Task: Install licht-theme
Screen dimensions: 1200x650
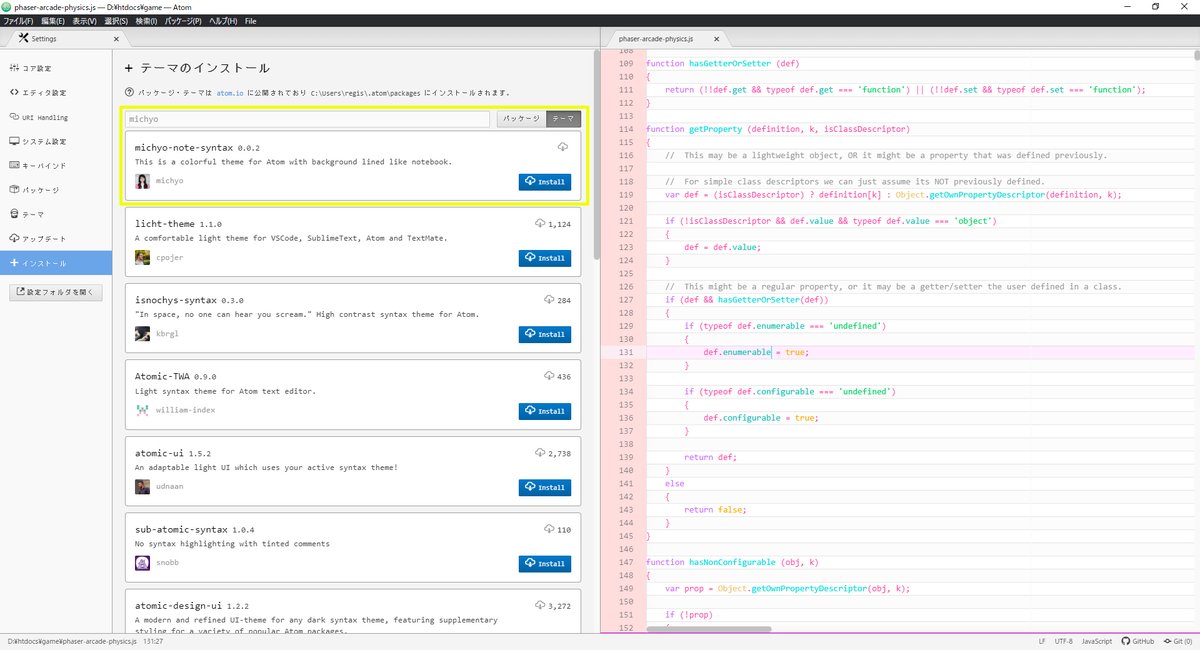Action: point(545,258)
